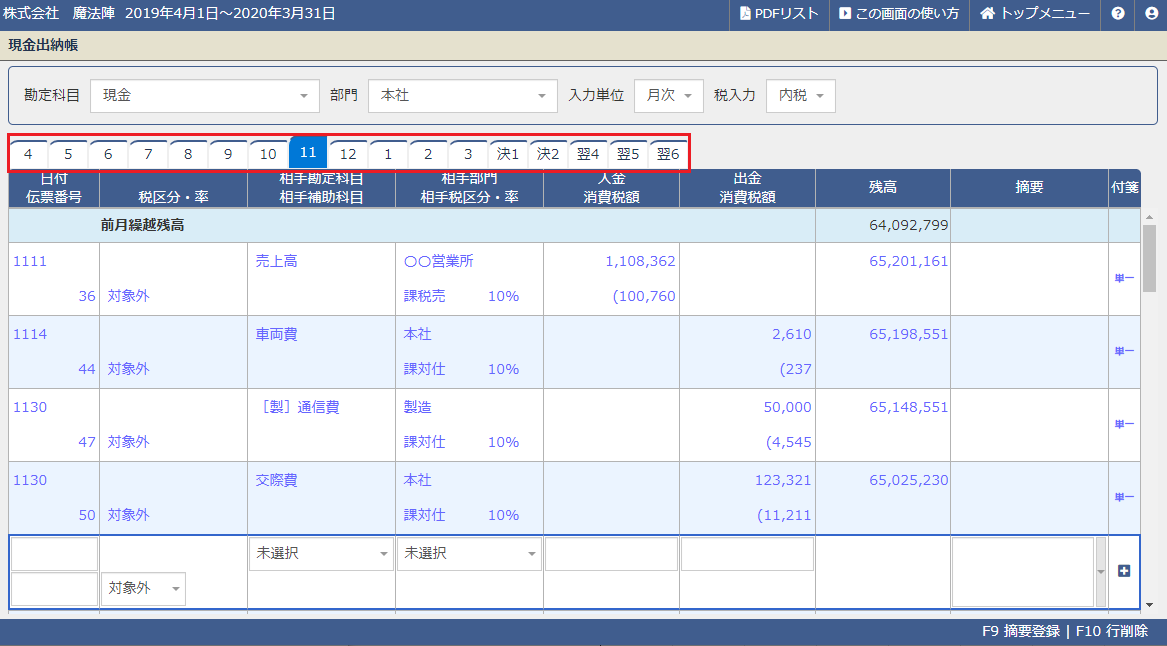1167x646 pixels.
Task: Click the 入金 amount field in the new row
Action: [x=611, y=554]
